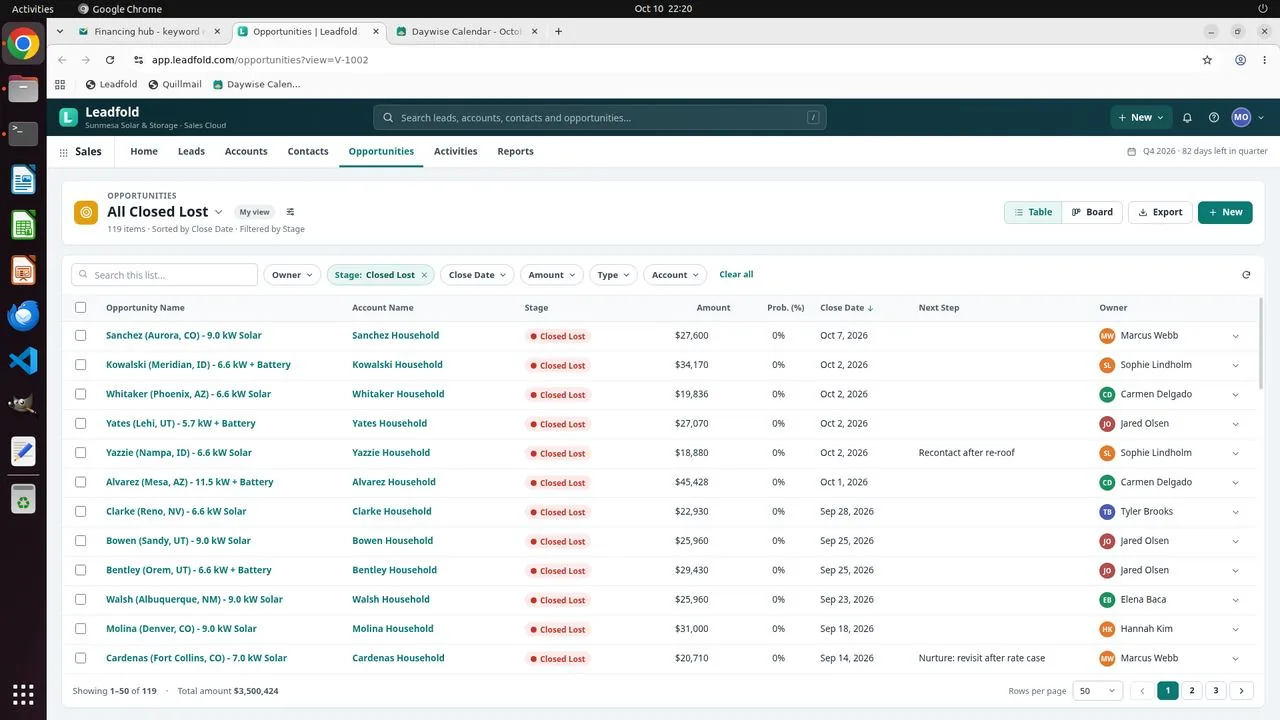Click Hannah Kim avatar in Molina row
This screenshot has height=720, width=1280.
click(1107, 629)
